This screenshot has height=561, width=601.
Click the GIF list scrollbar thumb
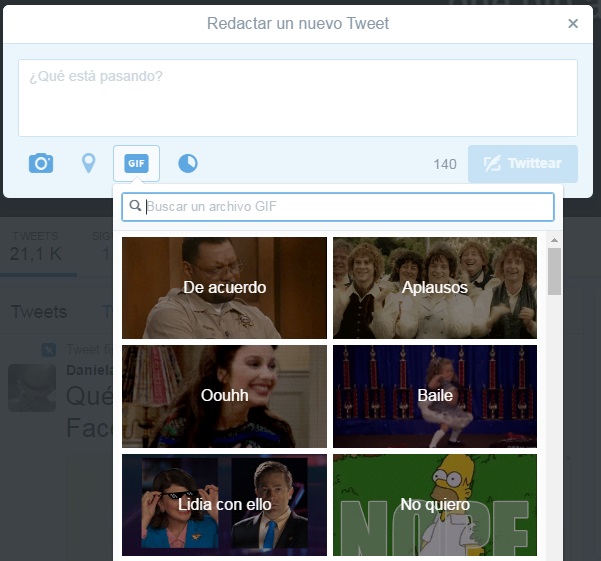tap(554, 271)
